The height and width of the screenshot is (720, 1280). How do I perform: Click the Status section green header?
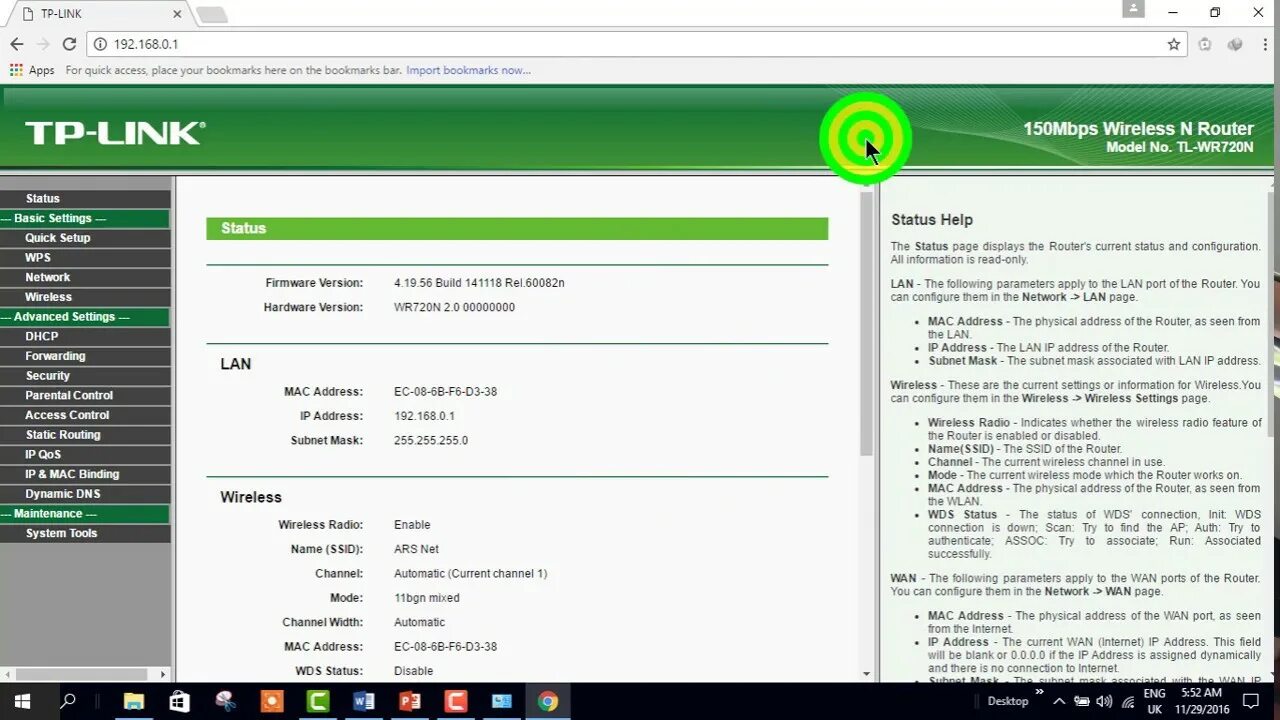pyautogui.click(x=517, y=228)
